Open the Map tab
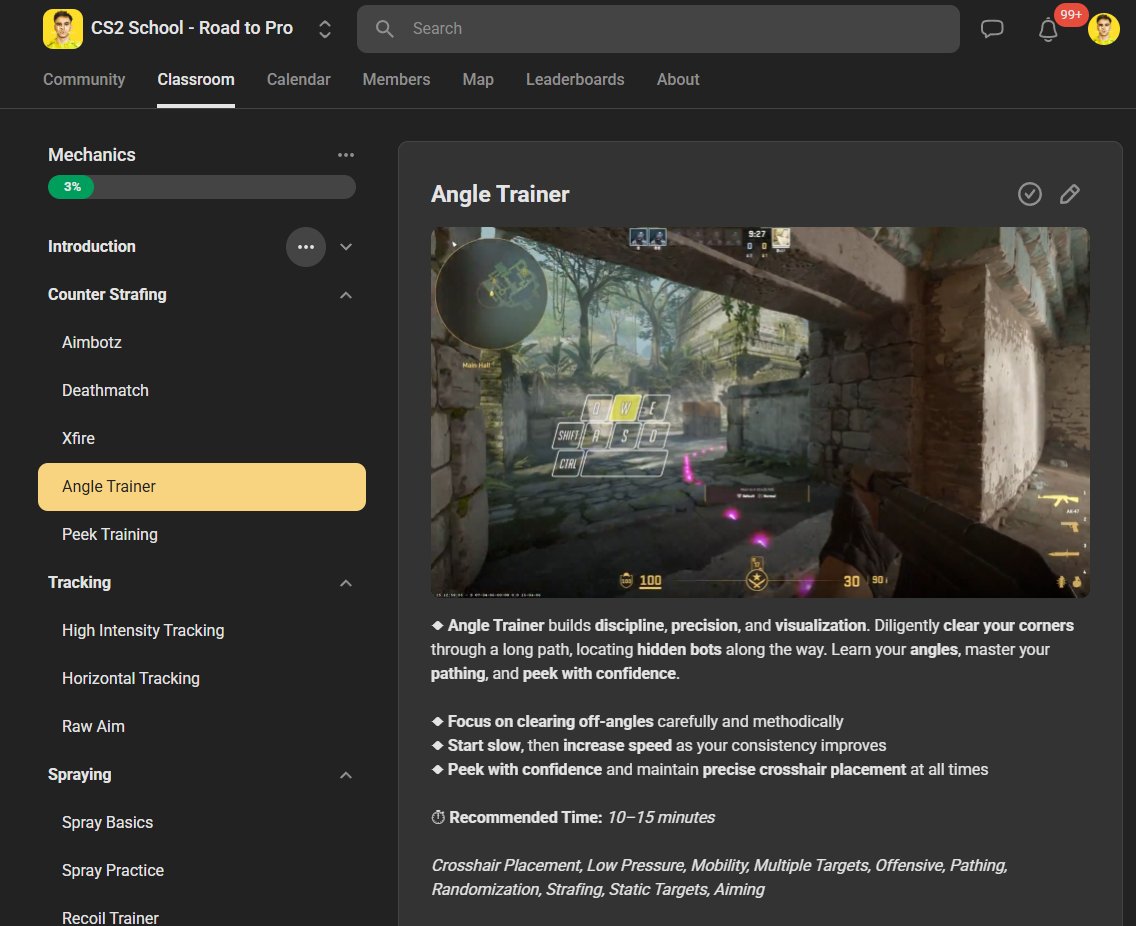 point(478,80)
